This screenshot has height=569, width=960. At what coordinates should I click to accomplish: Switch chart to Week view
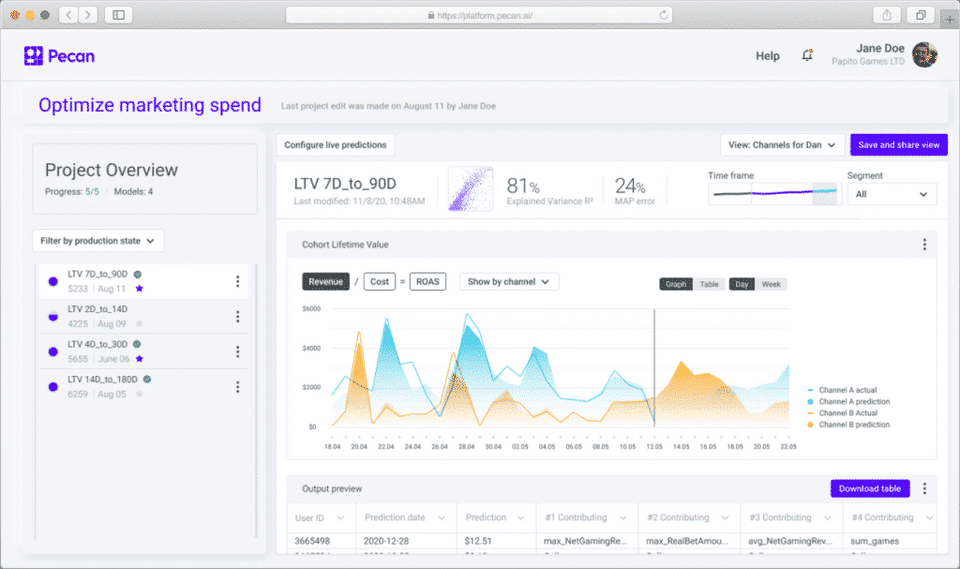(x=771, y=284)
